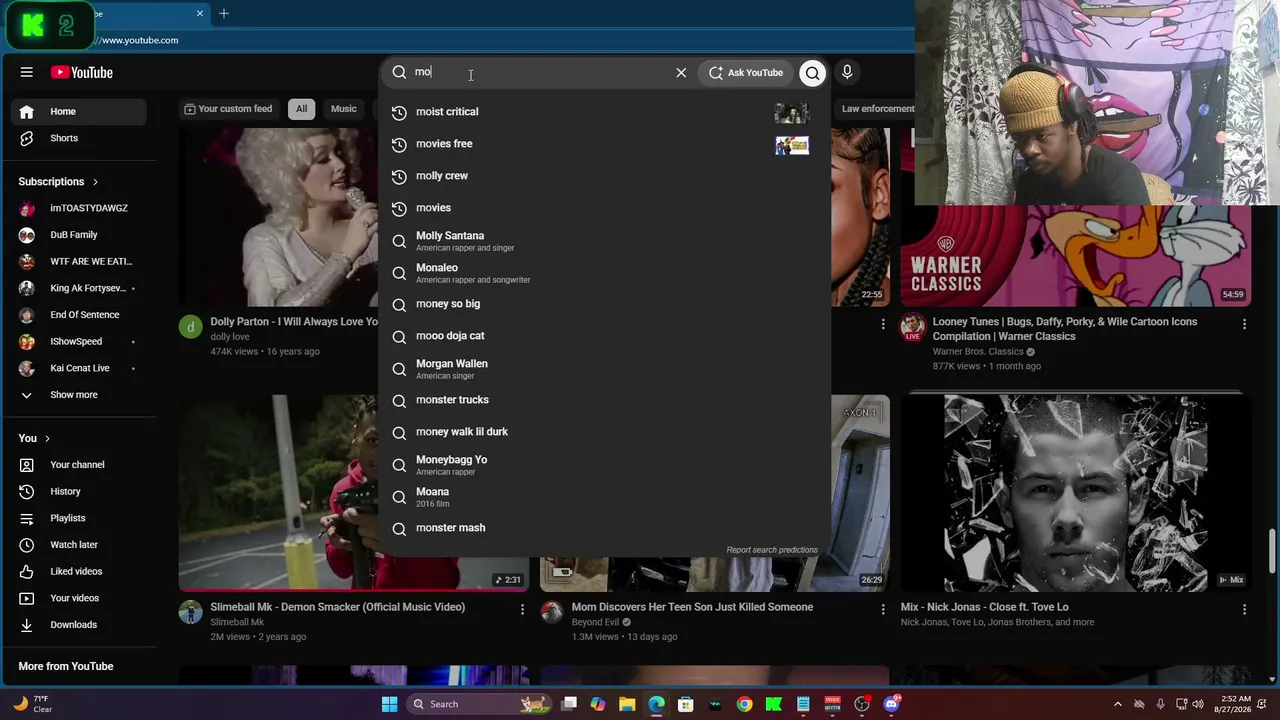1280x720 pixels.
Task: Open Downloads in the sidebar
Action: point(79,625)
